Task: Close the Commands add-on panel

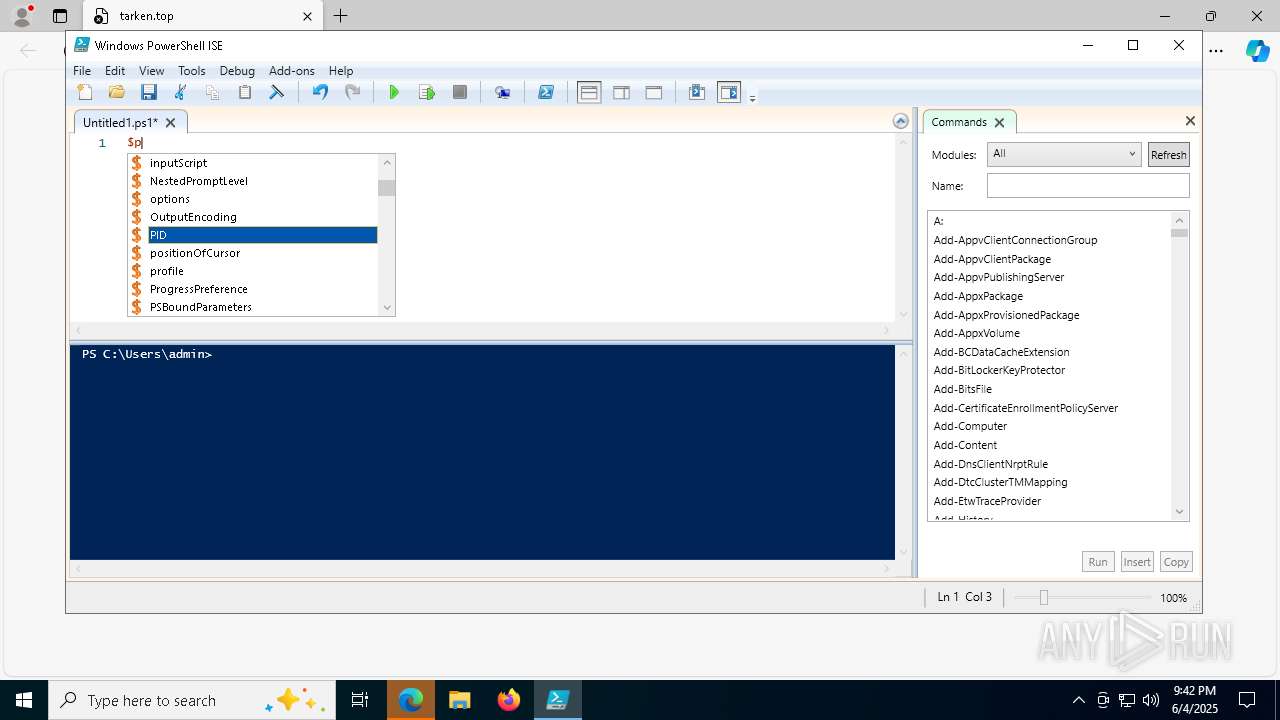Action: 1190,121
